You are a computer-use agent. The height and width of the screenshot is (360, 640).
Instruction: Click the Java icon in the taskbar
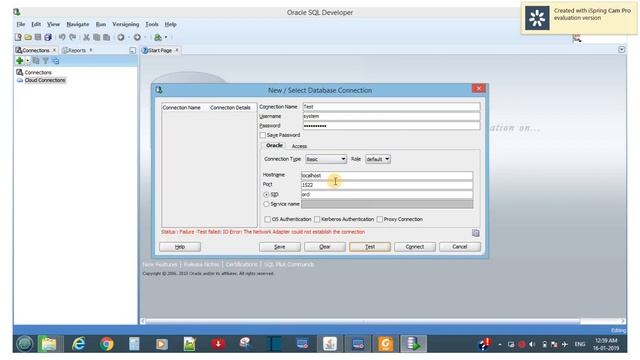[329, 344]
